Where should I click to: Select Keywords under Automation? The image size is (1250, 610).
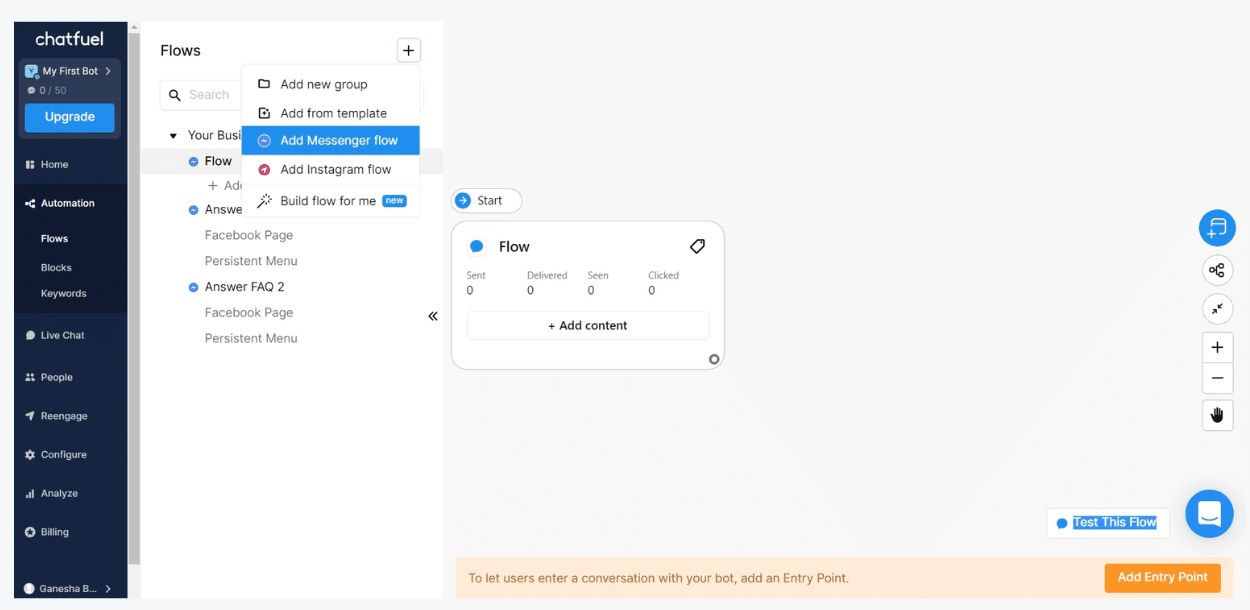point(63,294)
